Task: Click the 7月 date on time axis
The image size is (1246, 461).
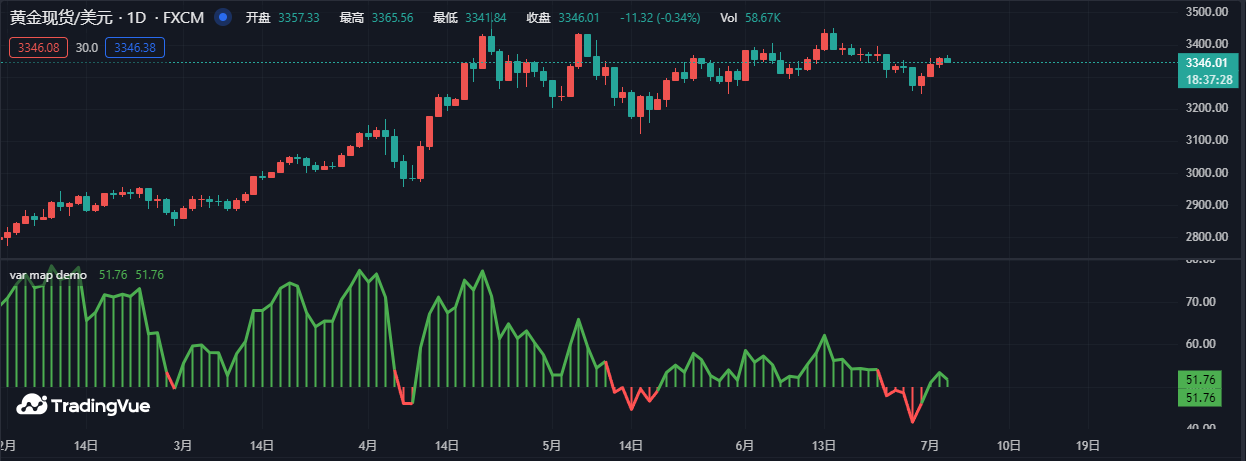Action: 929,445
